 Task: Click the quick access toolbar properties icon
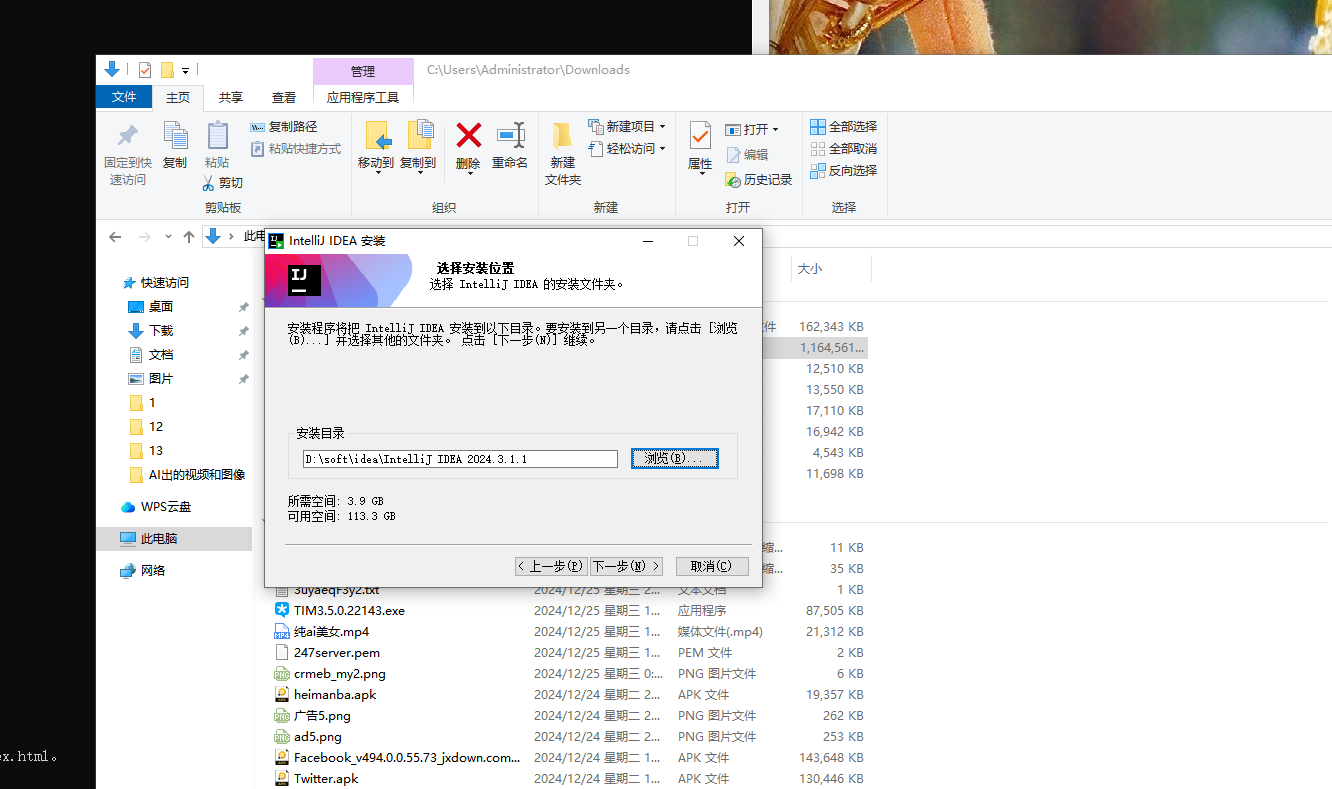[145, 70]
